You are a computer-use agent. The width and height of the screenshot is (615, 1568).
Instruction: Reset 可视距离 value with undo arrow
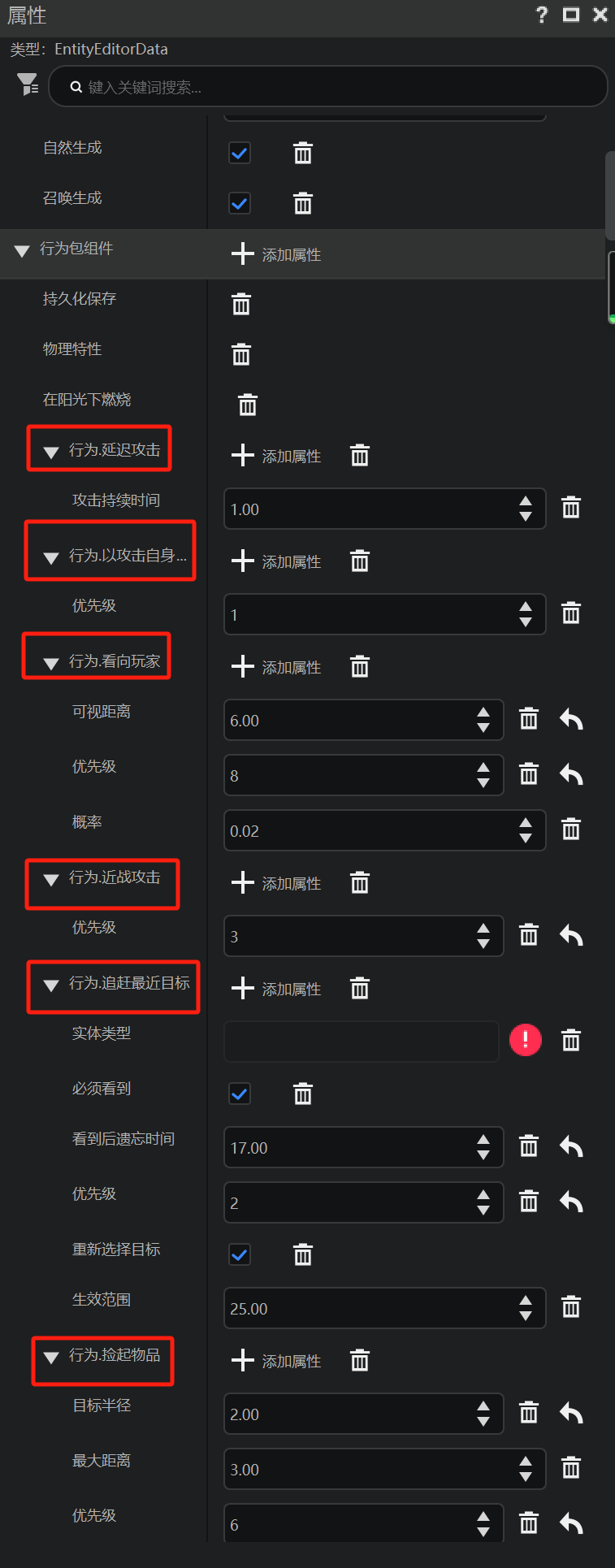pyautogui.click(x=572, y=719)
